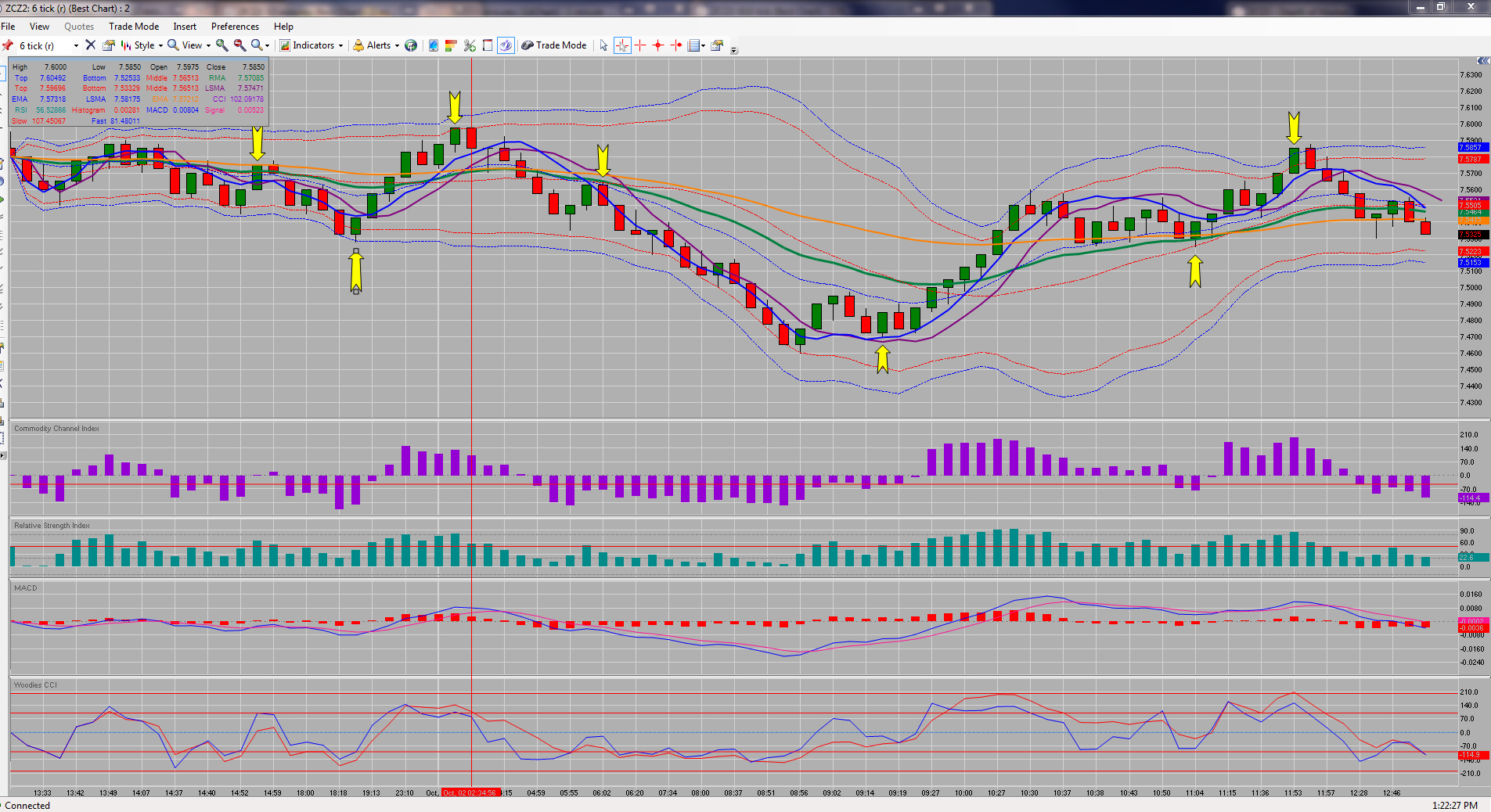Click the Woodies CCI panel label
The height and width of the screenshot is (812, 1491).
pyautogui.click(x=35, y=685)
